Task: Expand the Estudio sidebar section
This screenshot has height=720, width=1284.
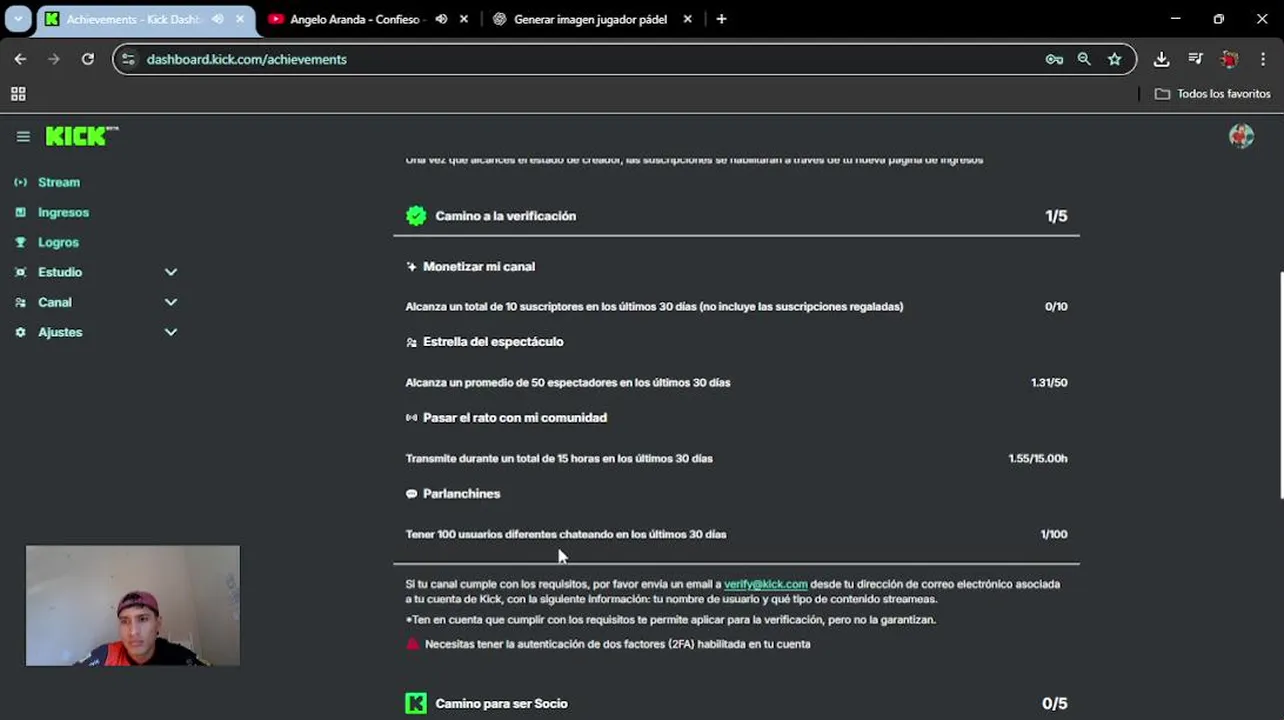Action: point(171,272)
